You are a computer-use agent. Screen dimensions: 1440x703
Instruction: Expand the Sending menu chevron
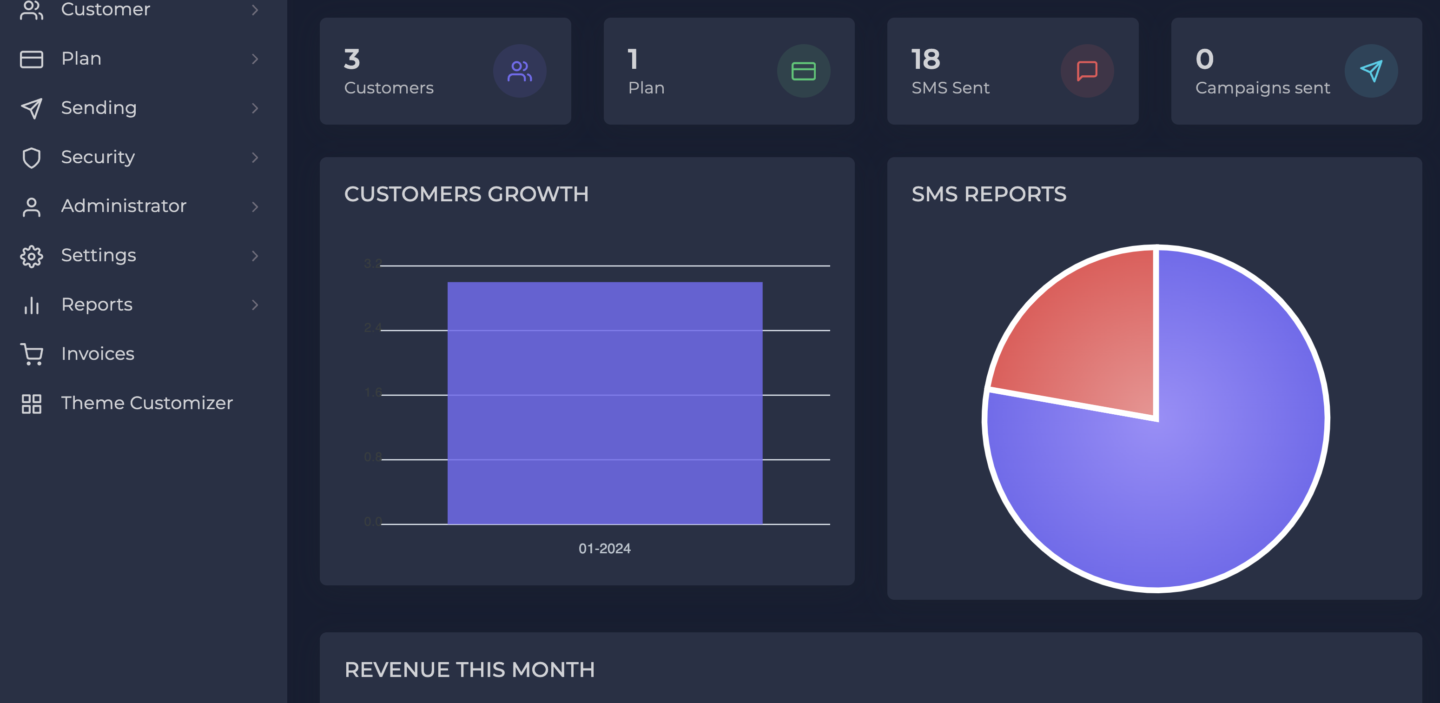coord(255,108)
